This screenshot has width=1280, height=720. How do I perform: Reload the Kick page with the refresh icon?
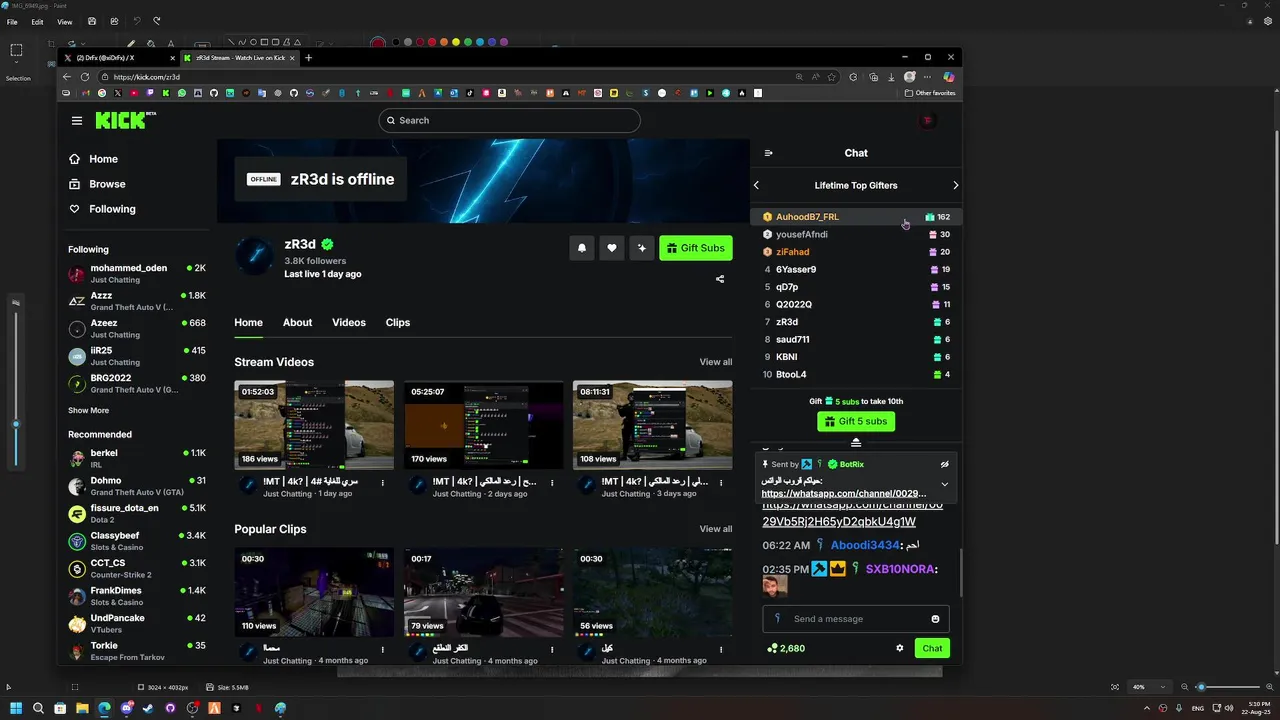coord(84,77)
